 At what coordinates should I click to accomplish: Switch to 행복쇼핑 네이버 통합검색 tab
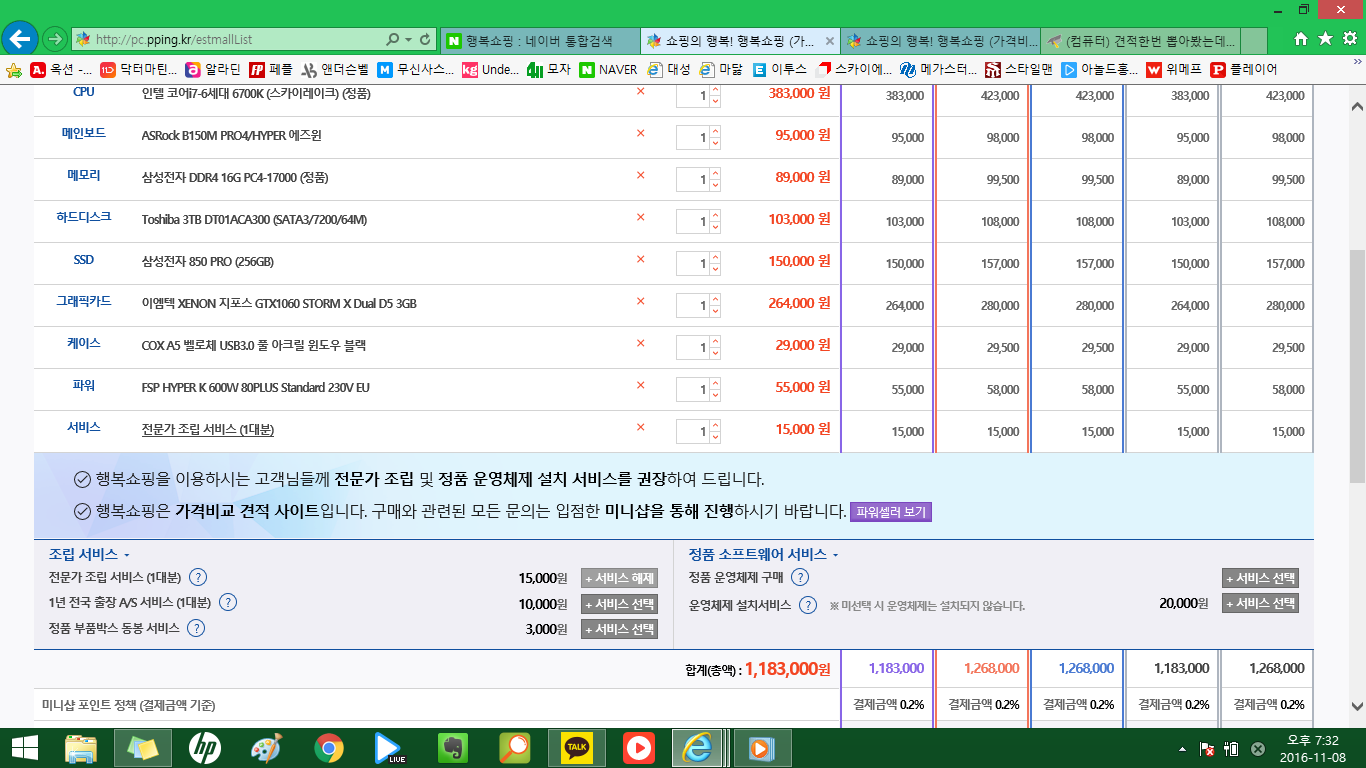(x=538, y=41)
